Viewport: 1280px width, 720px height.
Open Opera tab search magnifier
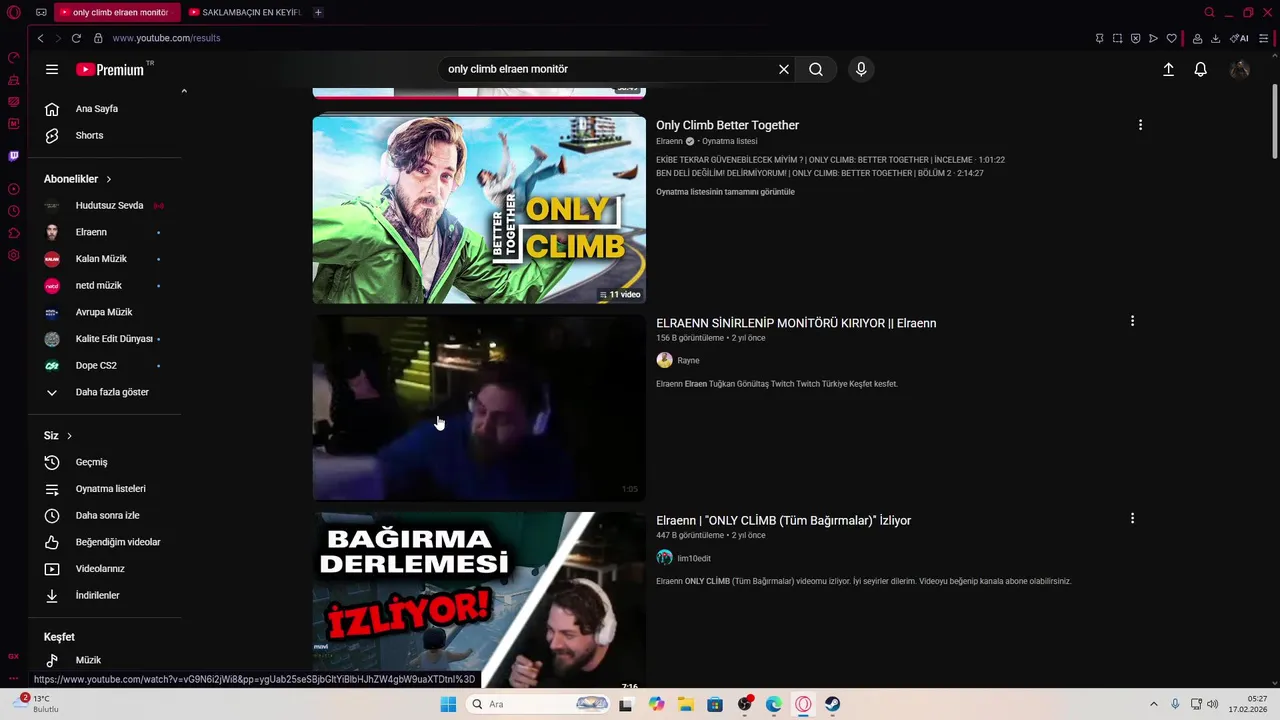click(x=1209, y=12)
